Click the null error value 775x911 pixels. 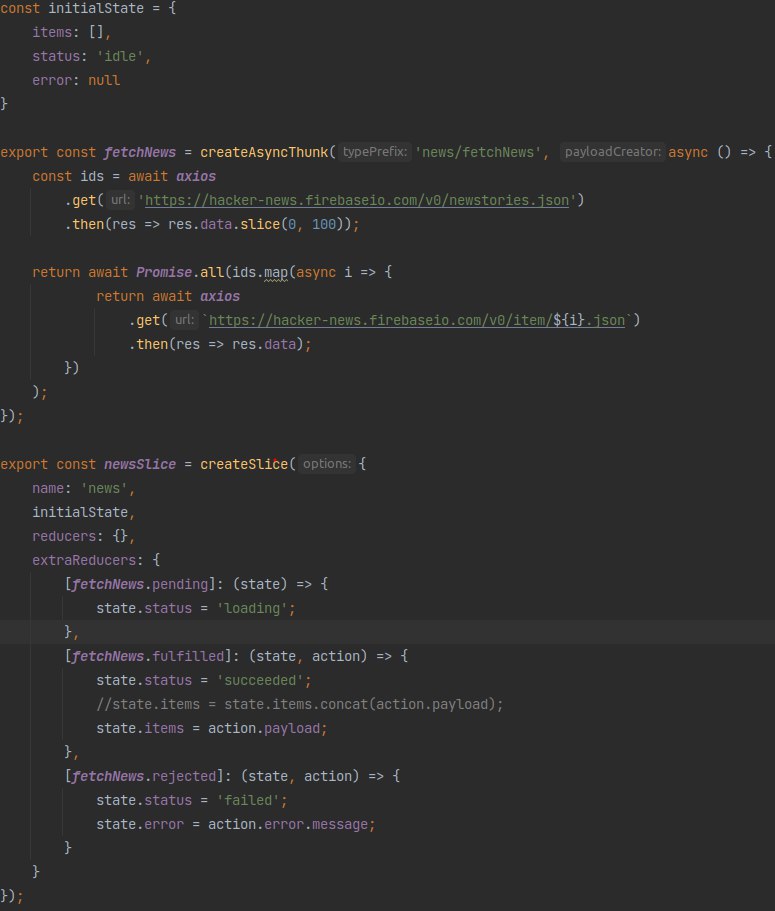click(104, 81)
